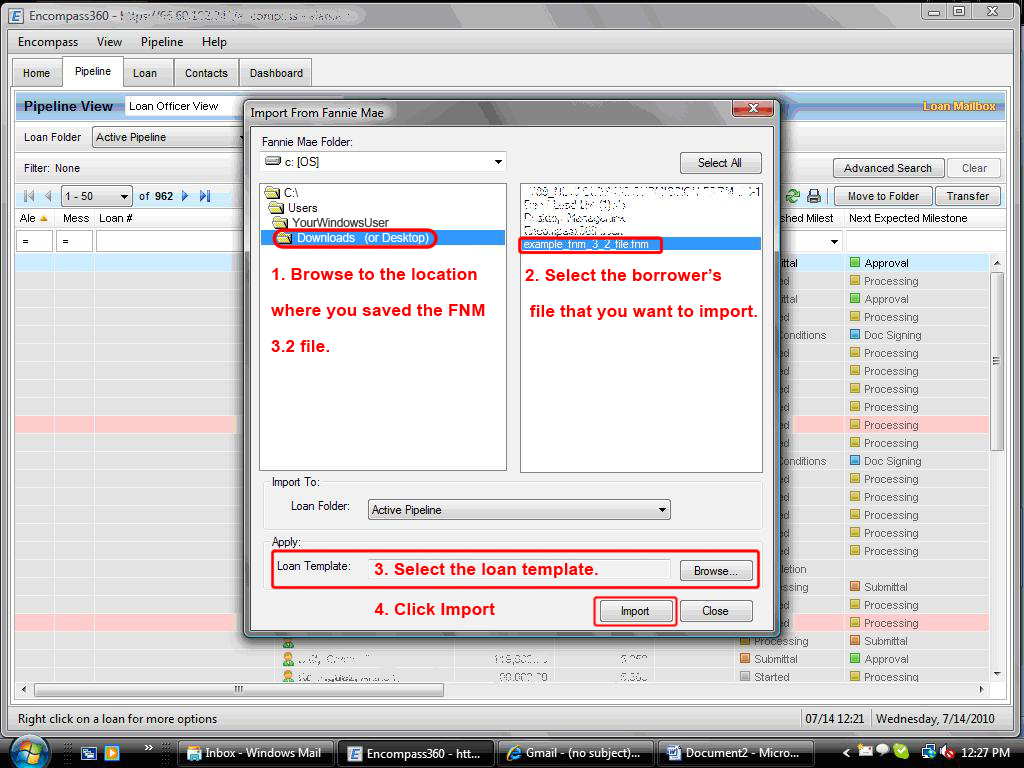The height and width of the screenshot is (768, 1024).
Task: Click the Clear filter button
Action: click(974, 168)
